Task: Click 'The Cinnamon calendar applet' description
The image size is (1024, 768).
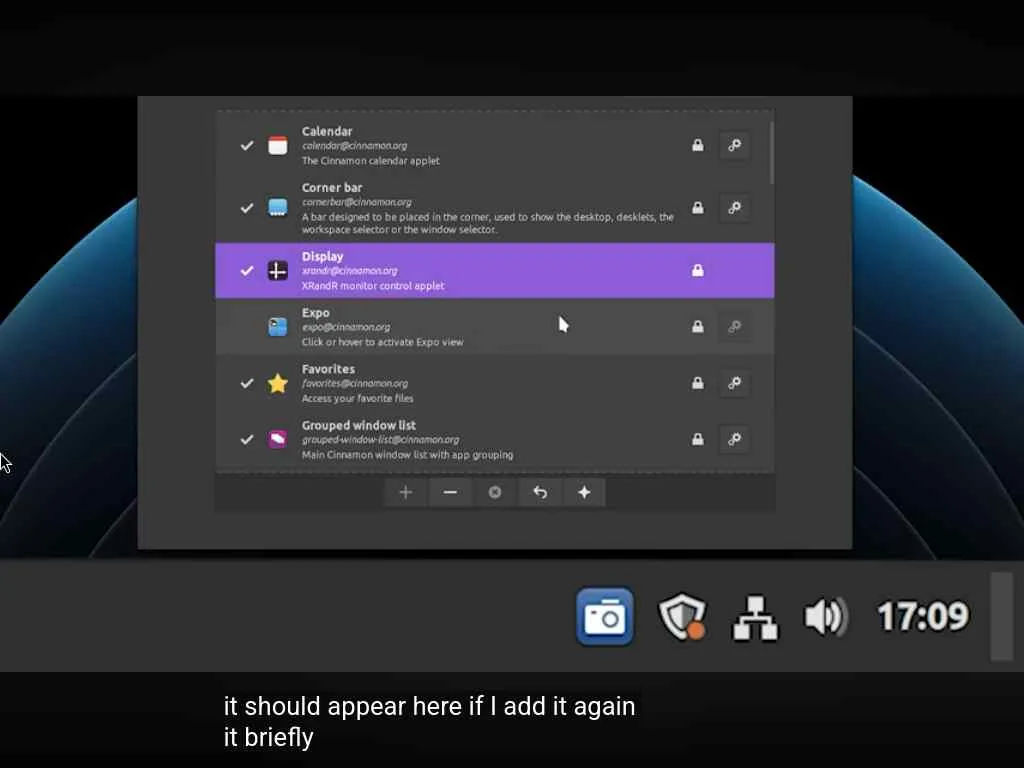Action: [x=370, y=161]
